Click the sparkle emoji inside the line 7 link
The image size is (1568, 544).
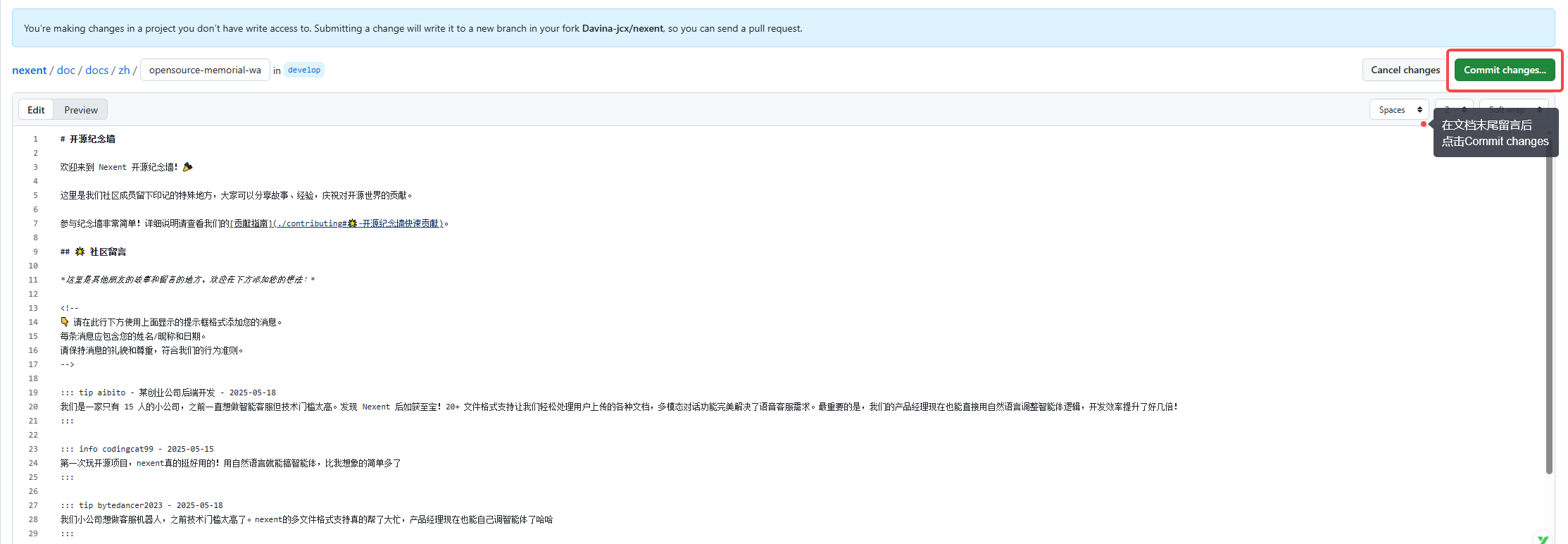(x=352, y=223)
